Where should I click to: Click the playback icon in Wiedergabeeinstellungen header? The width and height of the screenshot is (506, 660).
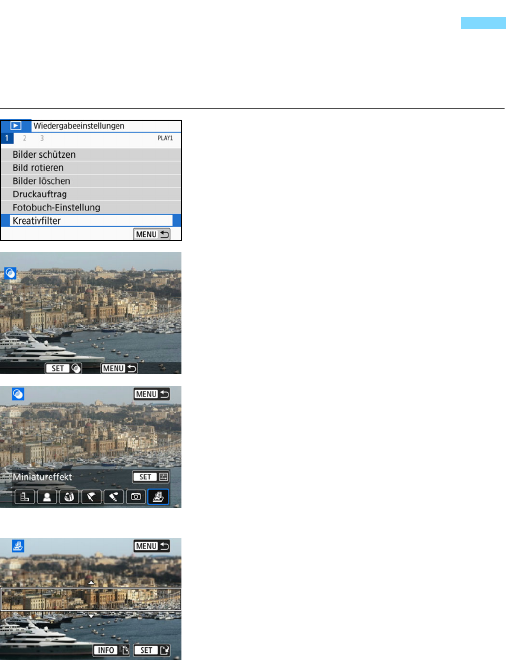pyautogui.click(x=16, y=125)
